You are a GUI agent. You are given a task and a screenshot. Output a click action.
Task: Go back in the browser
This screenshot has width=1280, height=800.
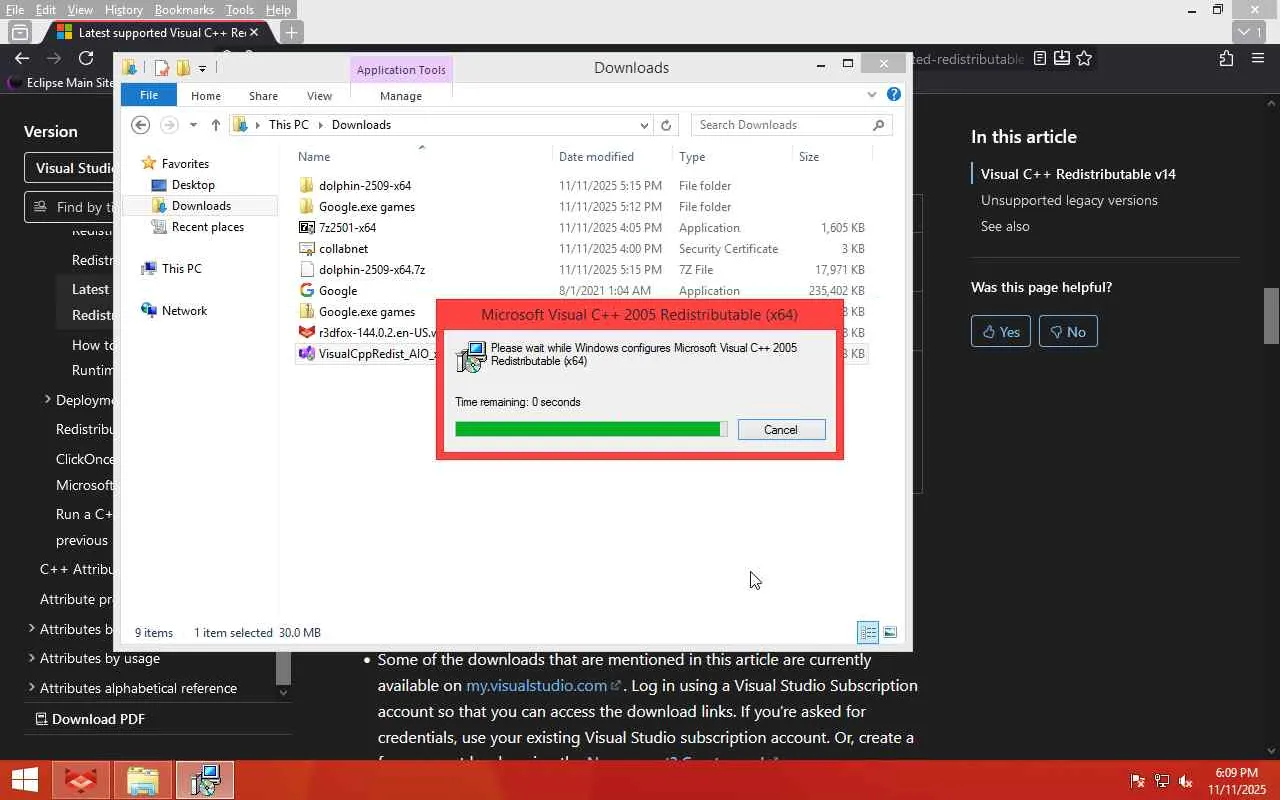(x=22, y=59)
